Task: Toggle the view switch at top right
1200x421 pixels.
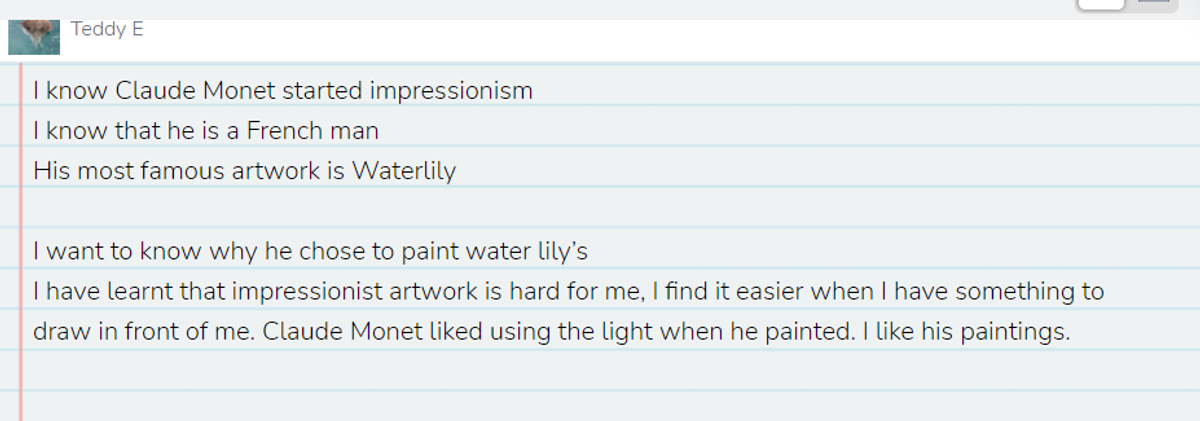Action: point(1124,5)
